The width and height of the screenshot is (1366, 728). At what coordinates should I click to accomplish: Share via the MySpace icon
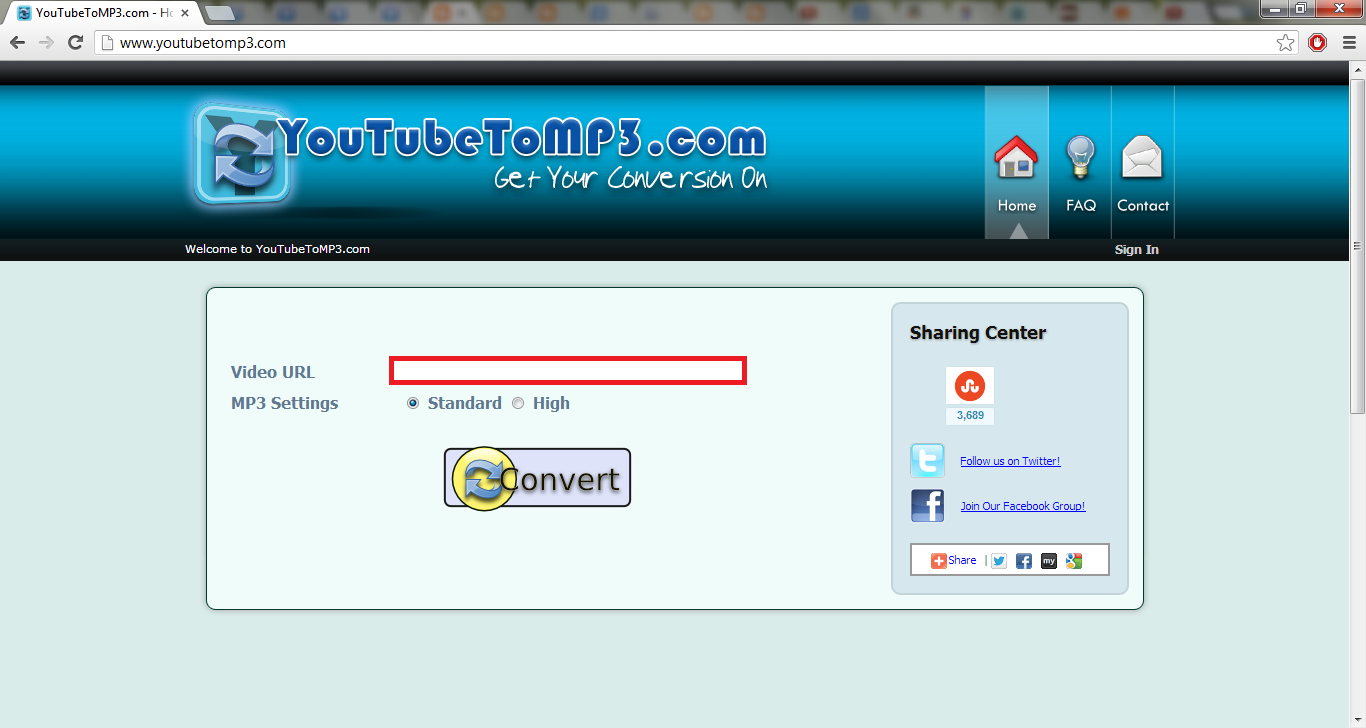pyautogui.click(x=1049, y=561)
